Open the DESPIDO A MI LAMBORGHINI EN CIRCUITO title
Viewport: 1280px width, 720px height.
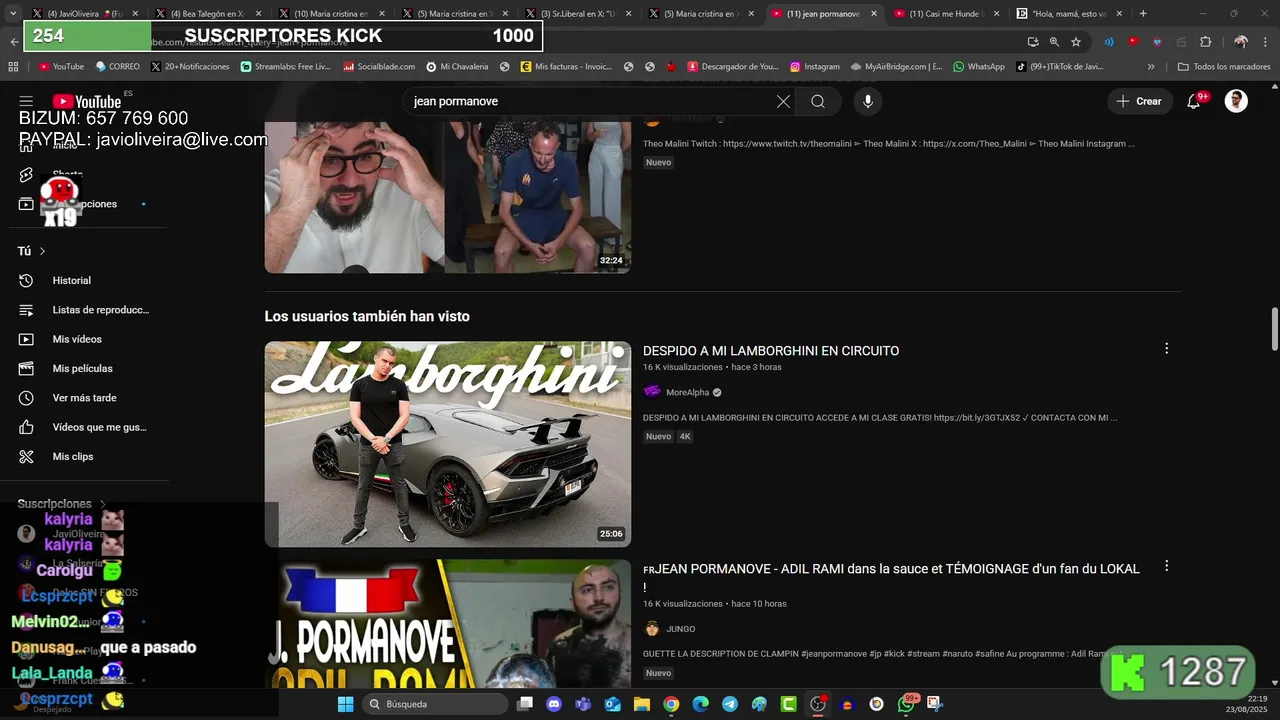point(771,351)
